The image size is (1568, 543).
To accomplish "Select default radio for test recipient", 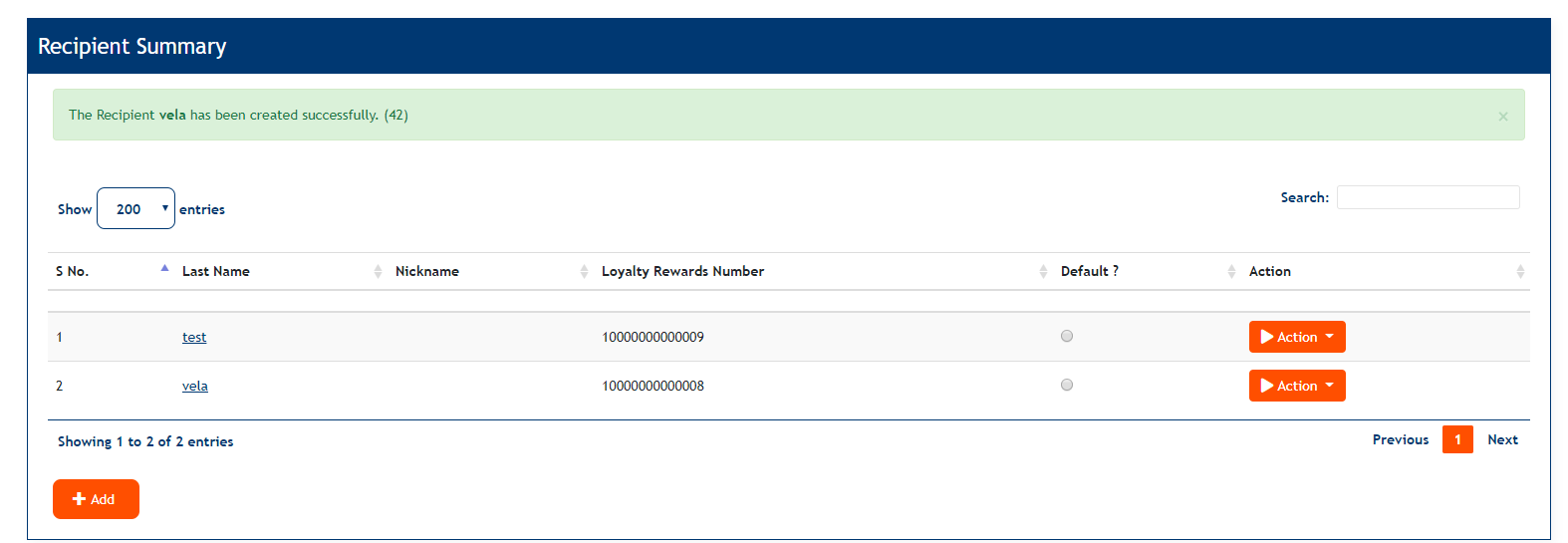I will pos(1067,336).
